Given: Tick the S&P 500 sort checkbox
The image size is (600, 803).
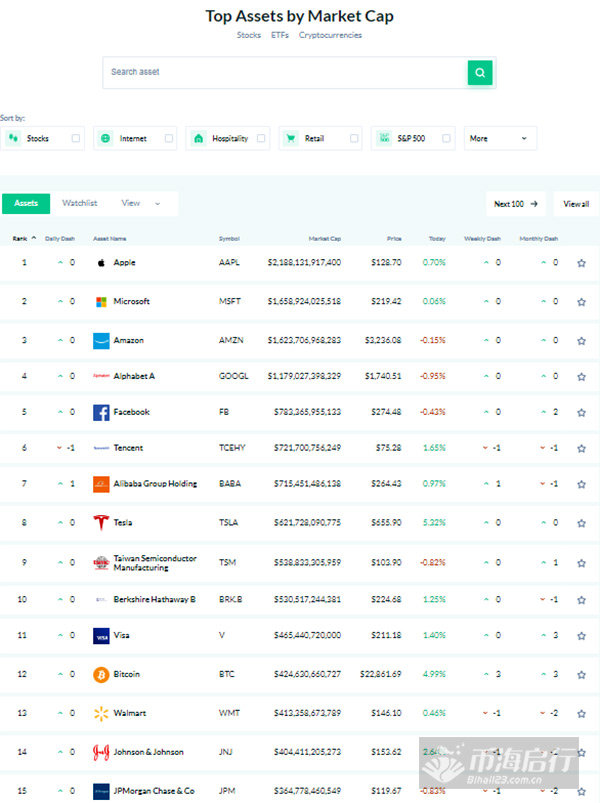Looking at the screenshot, I should (x=446, y=138).
